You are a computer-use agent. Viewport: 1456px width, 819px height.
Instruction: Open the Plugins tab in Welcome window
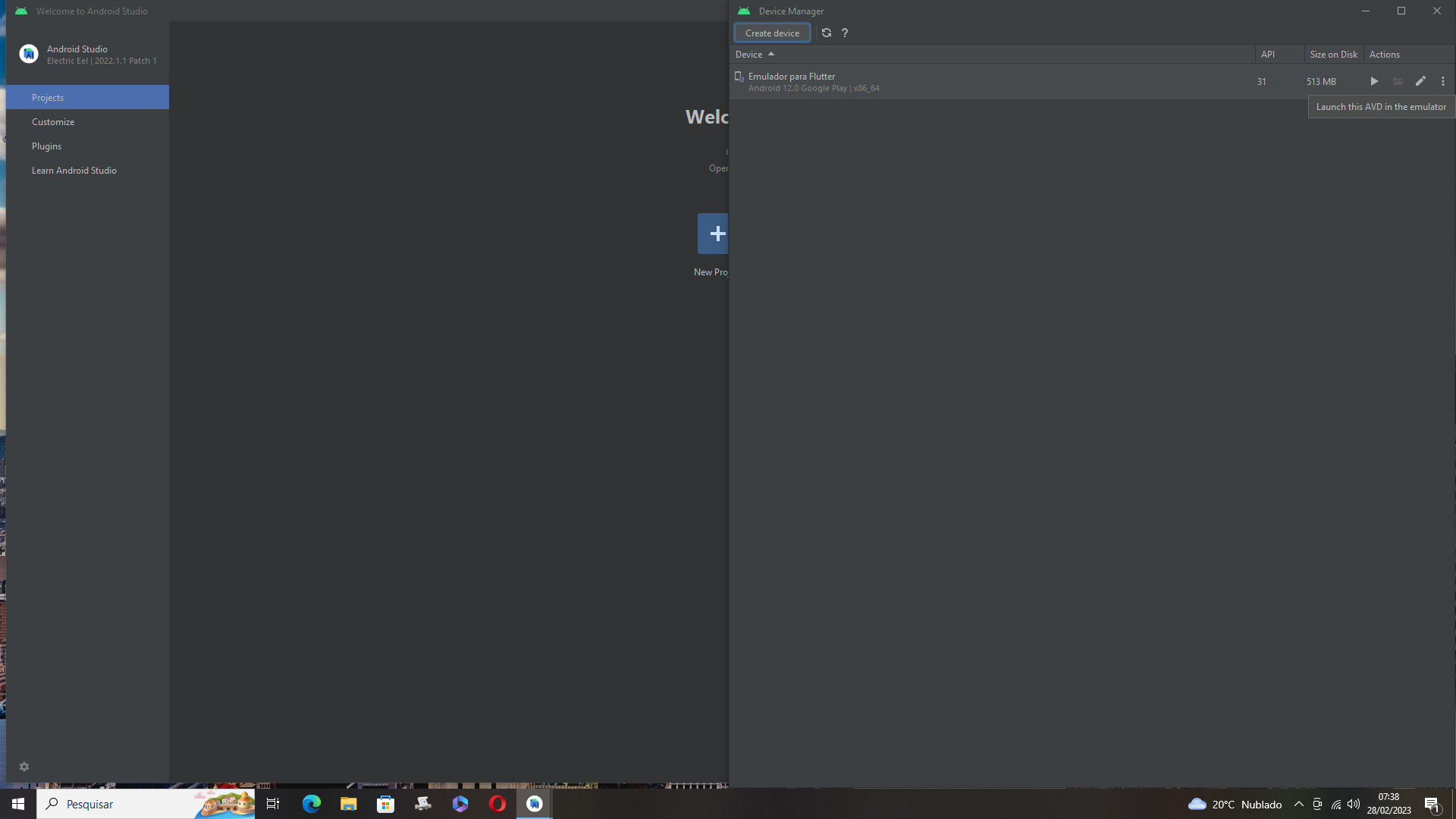87,146
